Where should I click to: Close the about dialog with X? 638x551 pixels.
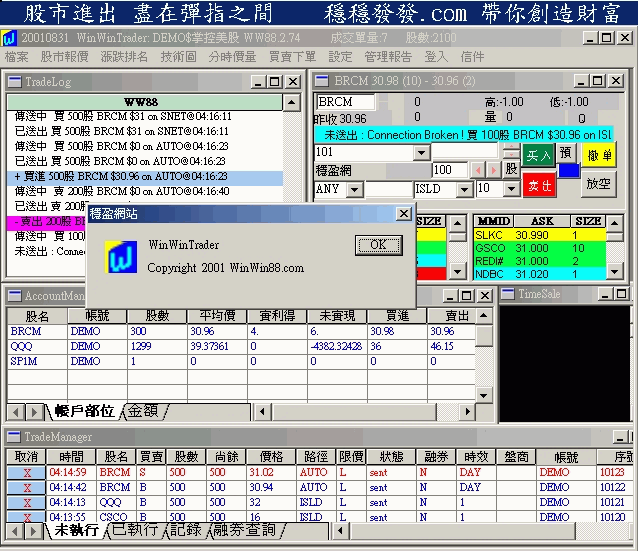(403, 214)
